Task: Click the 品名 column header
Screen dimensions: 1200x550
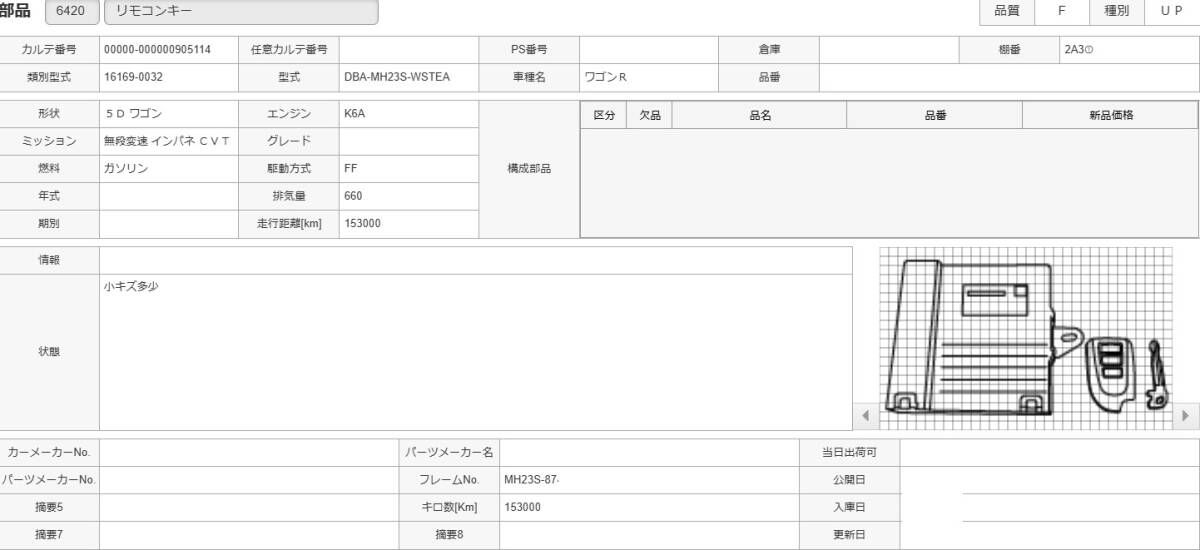Action: pos(760,116)
